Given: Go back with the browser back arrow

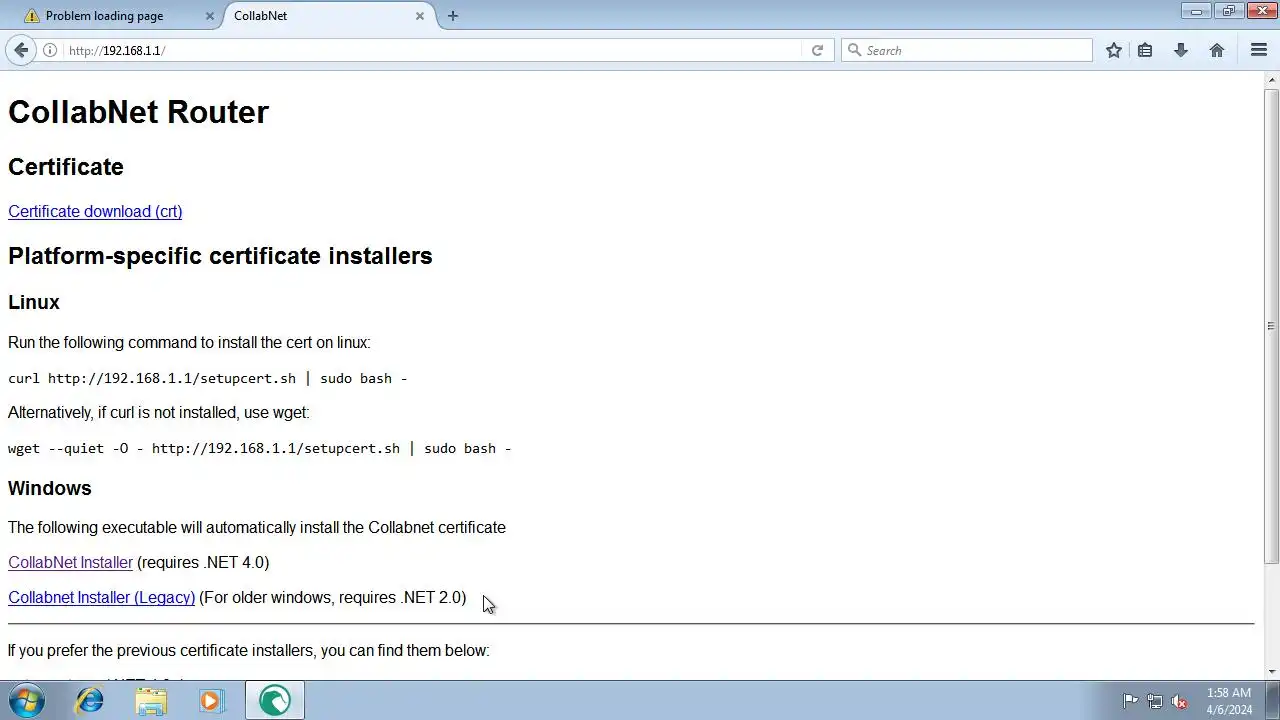Looking at the screenshot, I should coord(21,50).
